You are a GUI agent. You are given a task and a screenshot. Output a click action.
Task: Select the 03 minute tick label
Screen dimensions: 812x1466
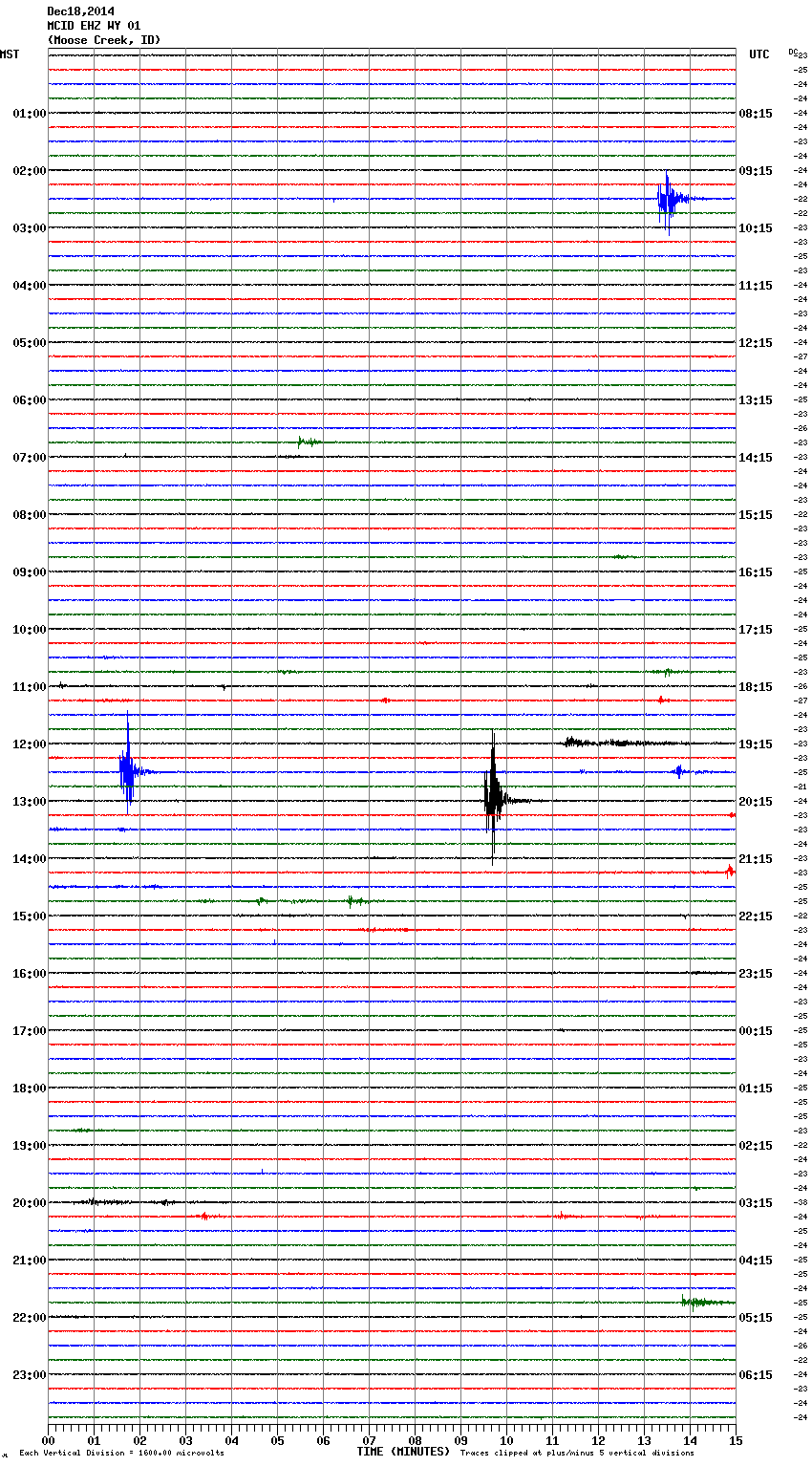(x=185, y=1440)
